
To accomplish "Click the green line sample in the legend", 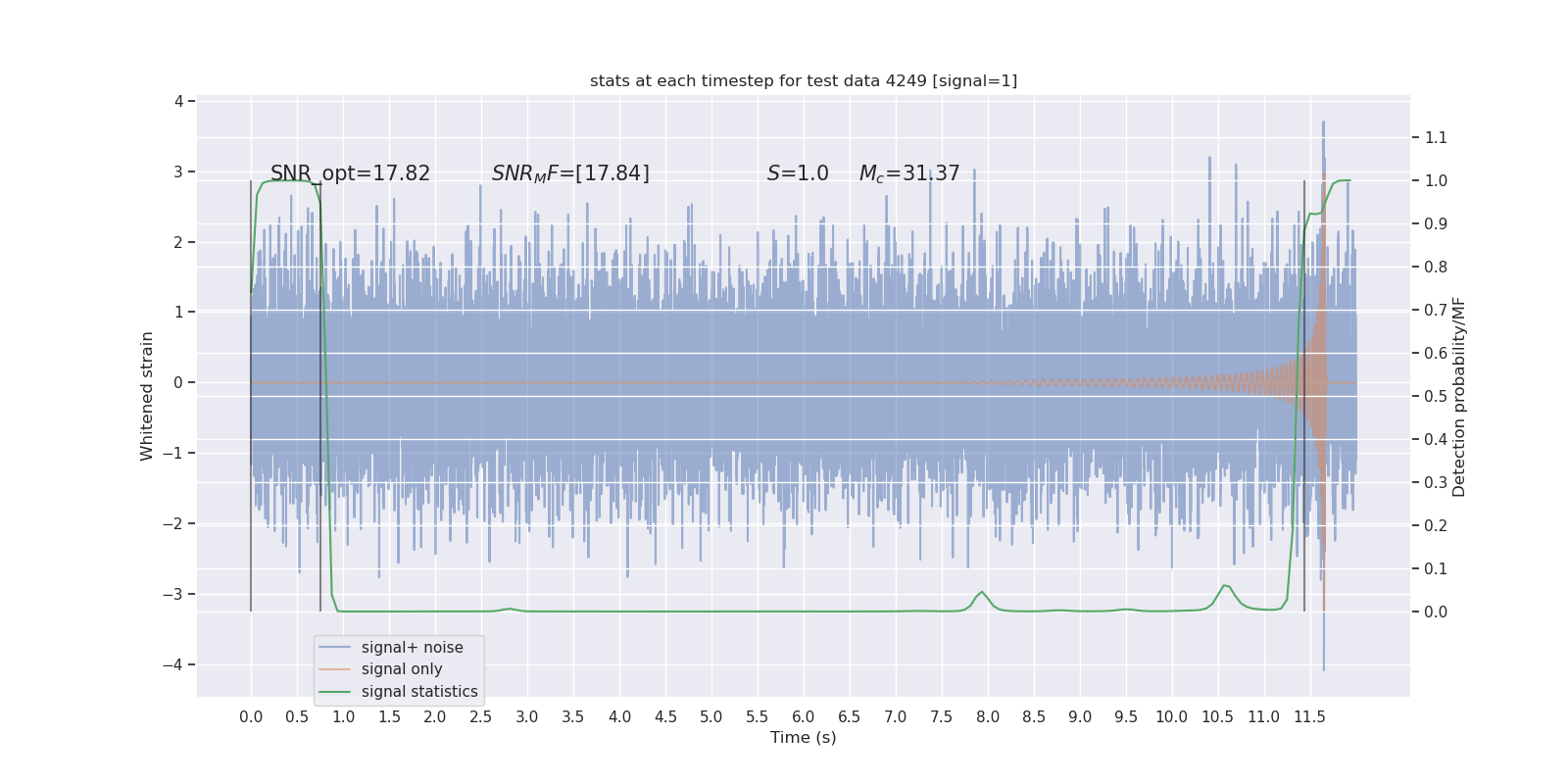I will (334, 692).
